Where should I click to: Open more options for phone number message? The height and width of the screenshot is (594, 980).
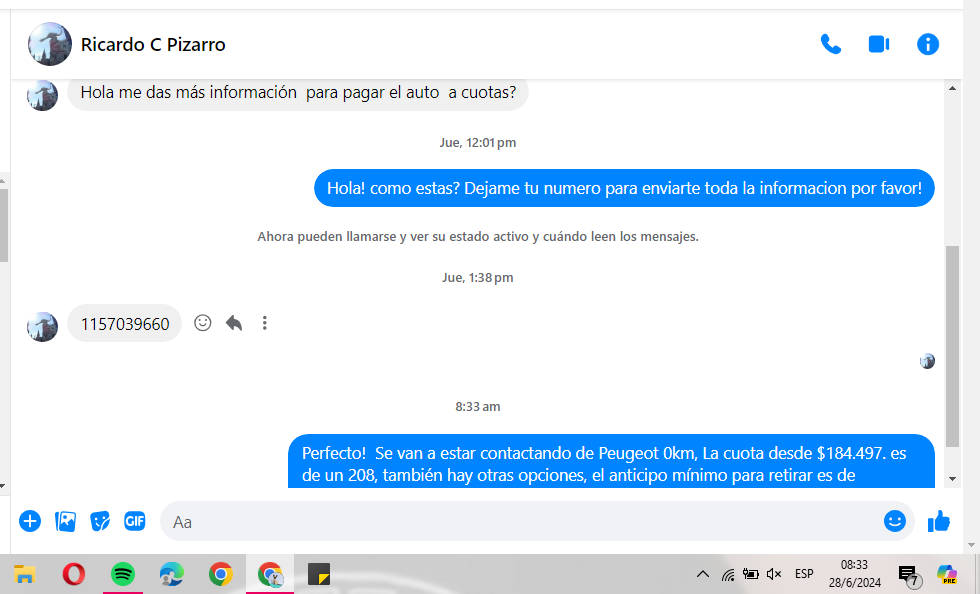tap(265, 323)
